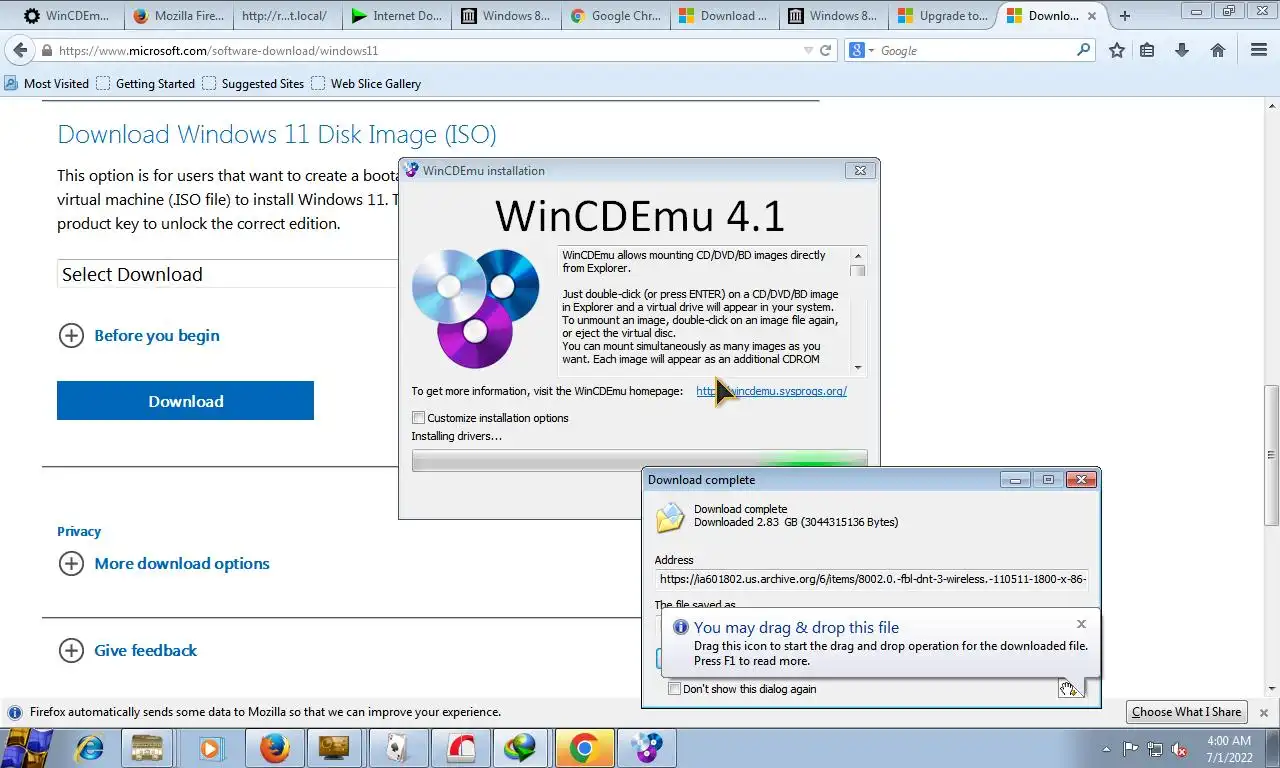The height and width of the screenshot is (768, 1280).
Task: Open the bookmarks list icon in the toolbar
Action: click(1147, 50)
